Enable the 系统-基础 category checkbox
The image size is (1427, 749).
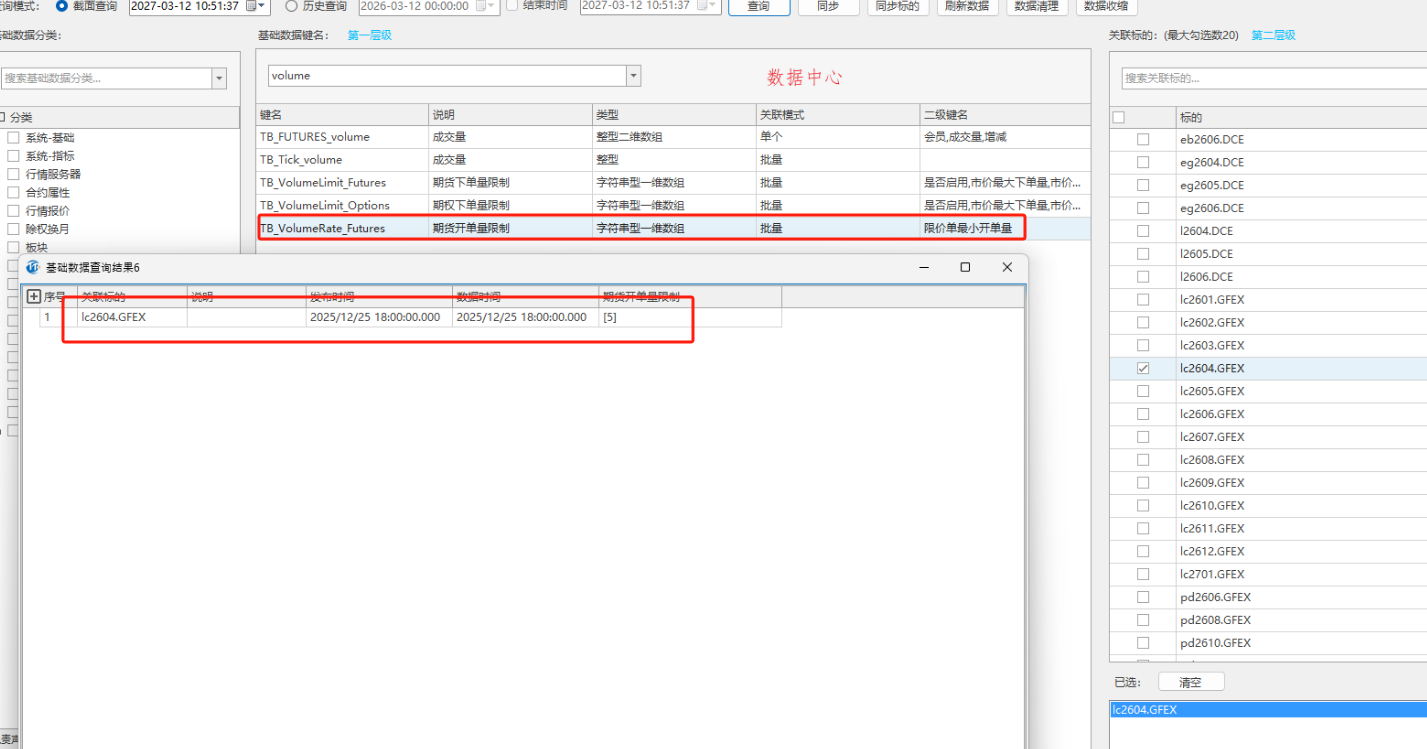click(x=14, y=138)
